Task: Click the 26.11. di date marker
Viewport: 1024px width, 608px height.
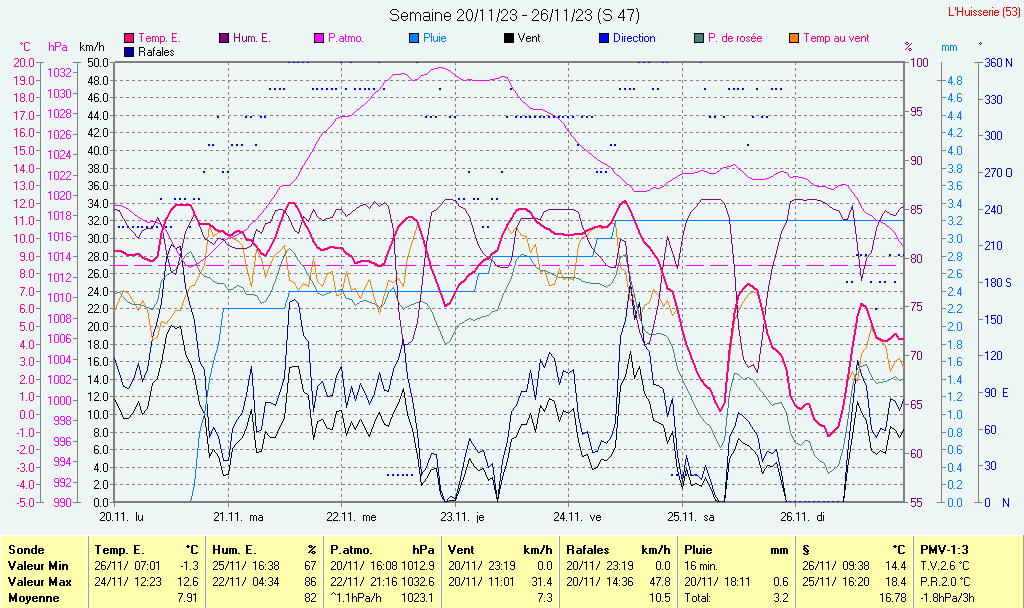Action: (x=802, y=517)
